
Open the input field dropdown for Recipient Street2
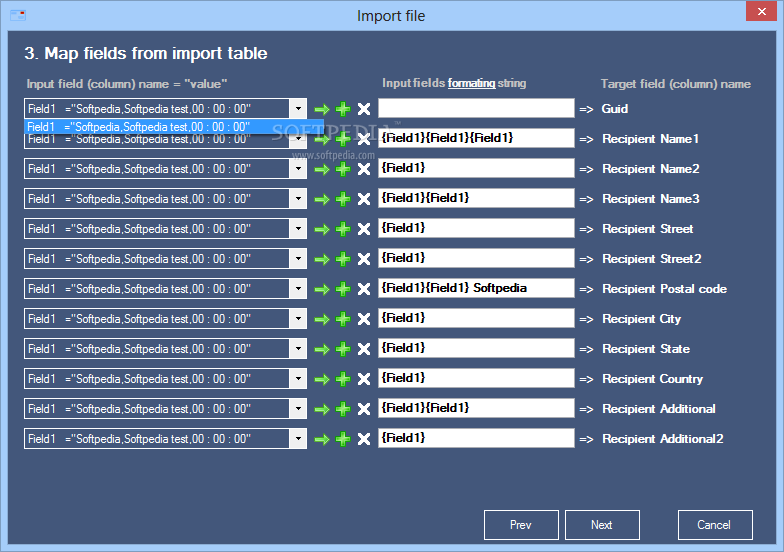tap(298, 258)
